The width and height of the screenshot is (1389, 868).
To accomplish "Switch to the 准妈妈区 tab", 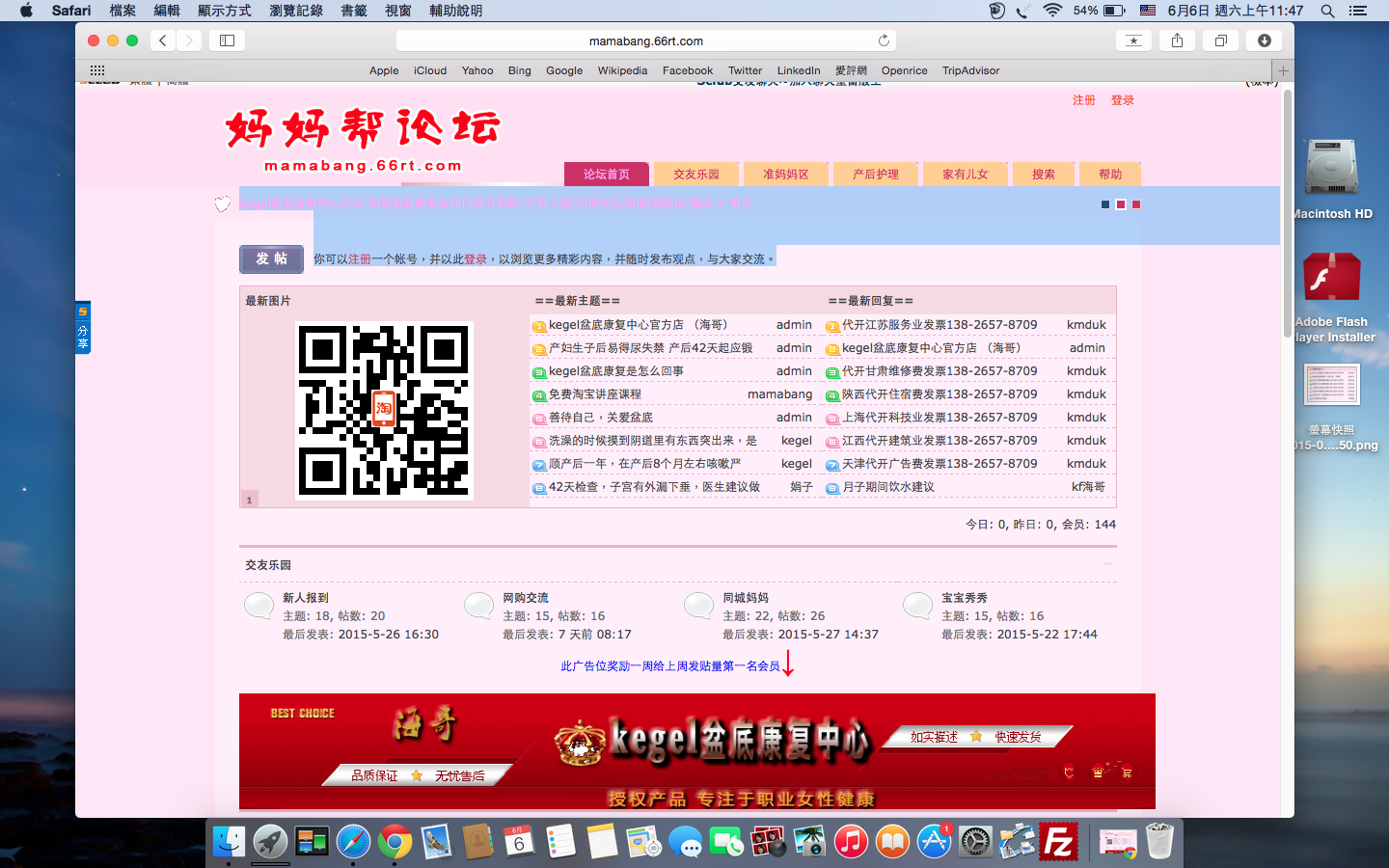I will click(786, 175).
